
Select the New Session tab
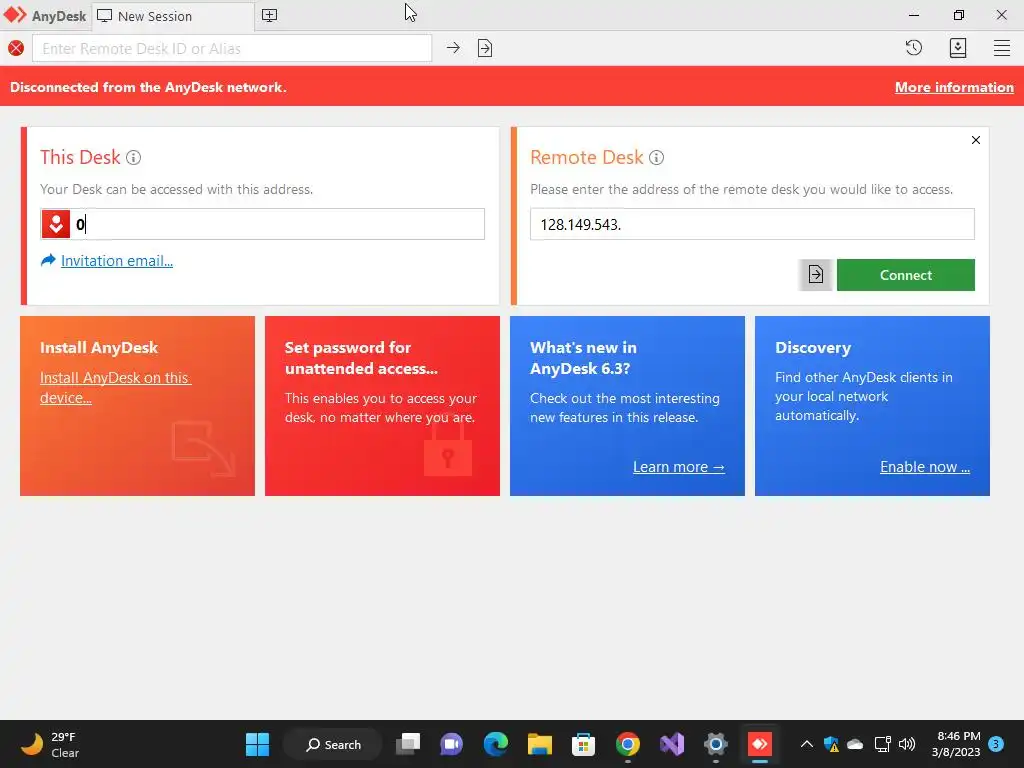172,16
